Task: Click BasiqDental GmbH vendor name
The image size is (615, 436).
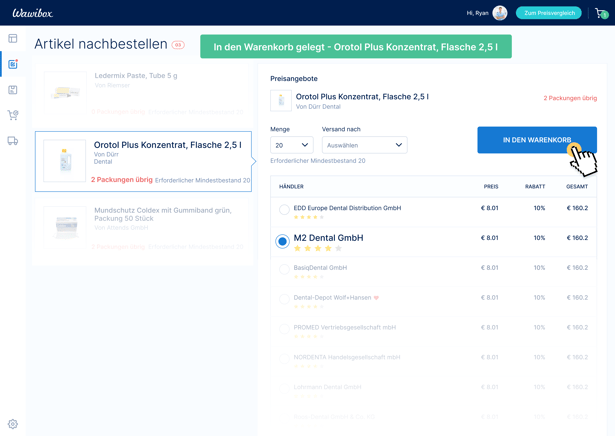Action: point(320,268)
